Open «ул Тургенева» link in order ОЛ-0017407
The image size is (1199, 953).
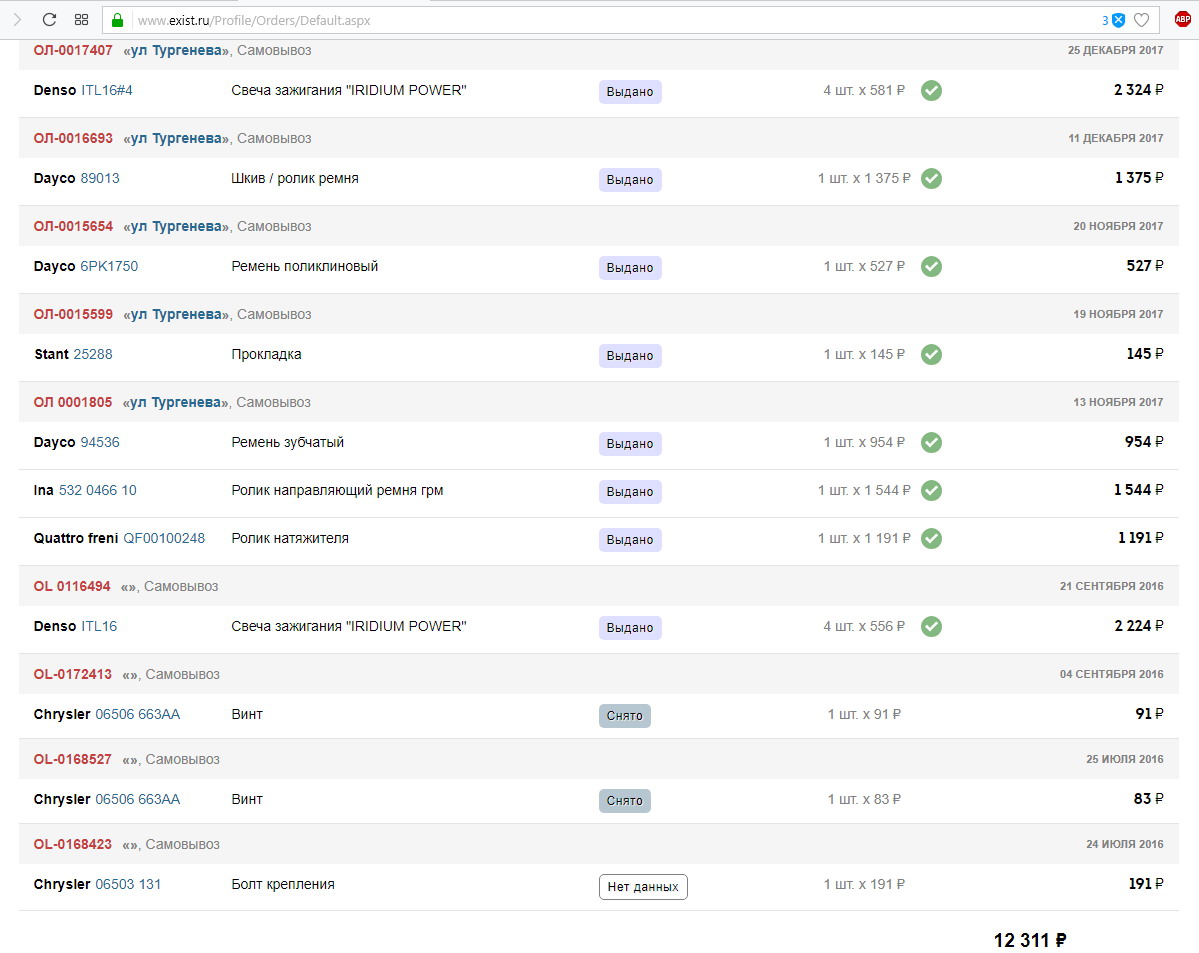point(176,50)
